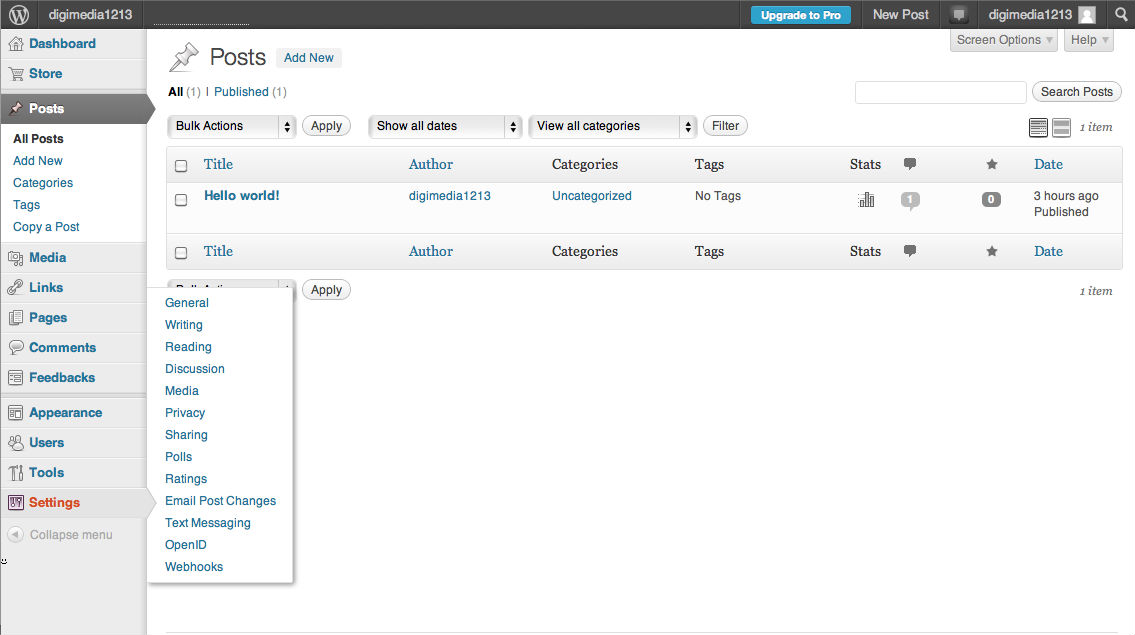Click the Tools icon in sidebar
Image resolution: width=1135 pixels, height=635 pixels.
(x=16, y=473)
